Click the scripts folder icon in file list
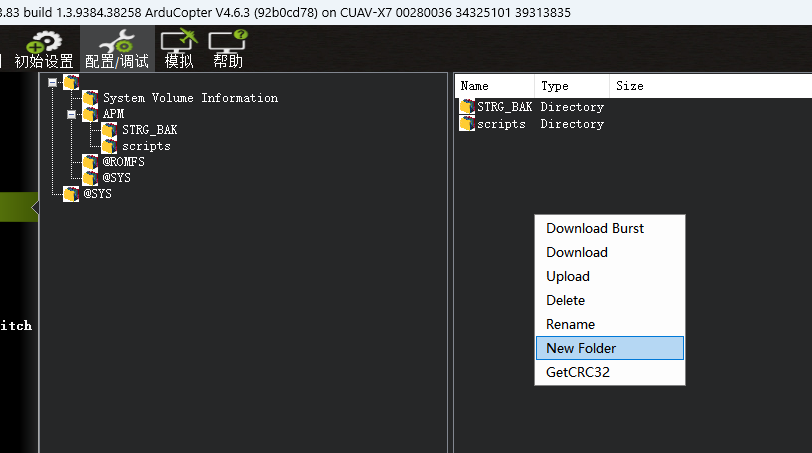The image size is (812, 453). (467, 124)
